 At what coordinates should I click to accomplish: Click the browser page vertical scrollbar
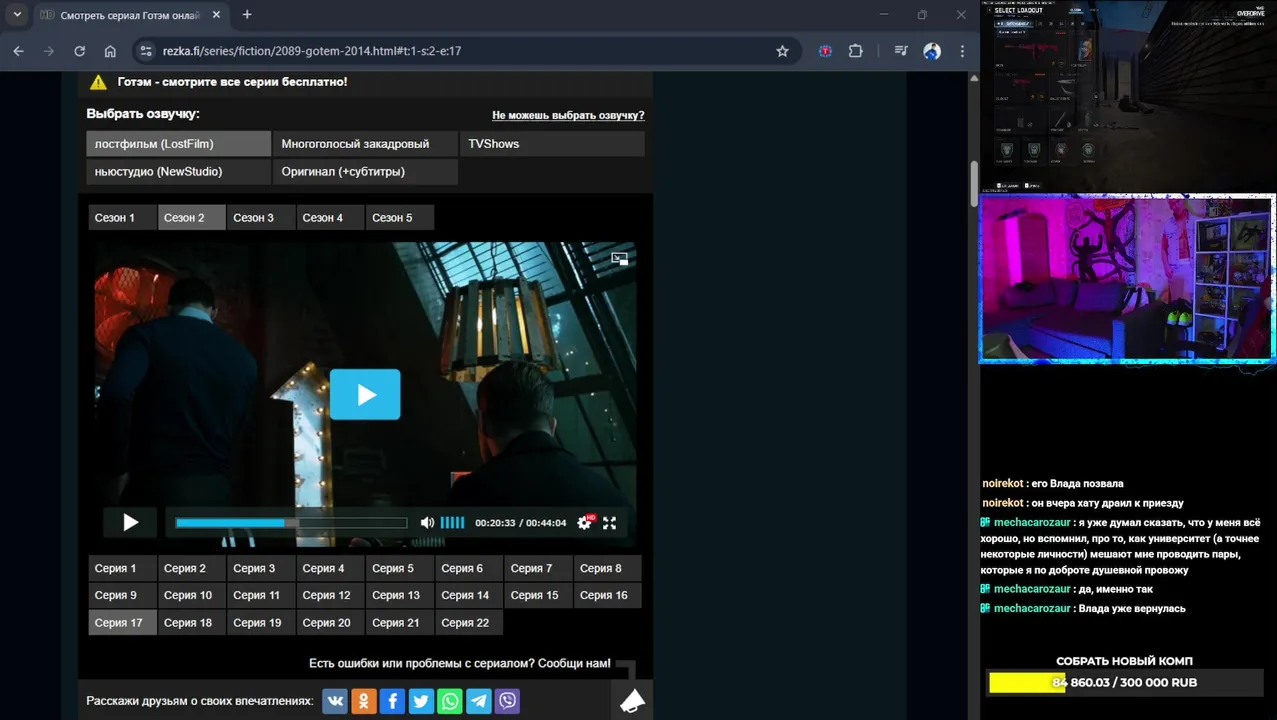[x=974, y=183]
